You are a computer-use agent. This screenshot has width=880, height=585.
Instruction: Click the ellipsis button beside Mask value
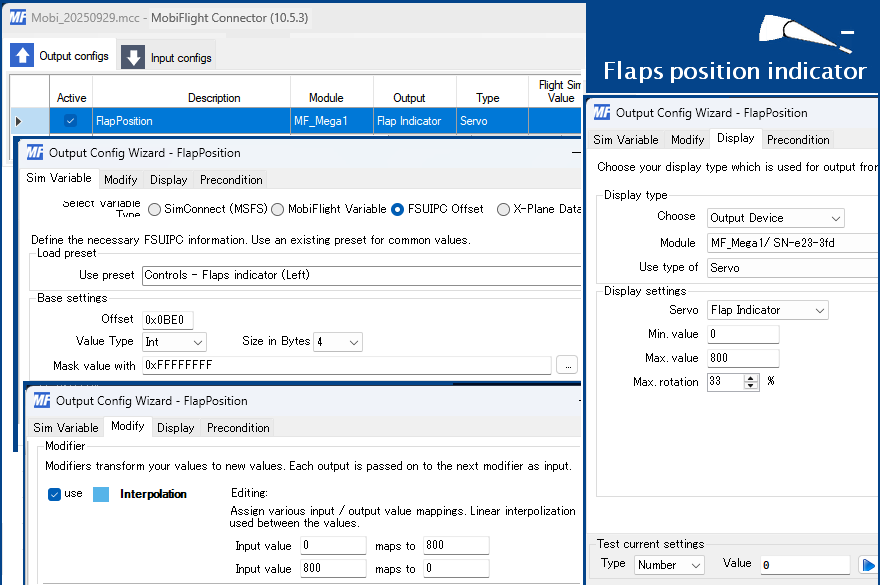tap(567, 366)
